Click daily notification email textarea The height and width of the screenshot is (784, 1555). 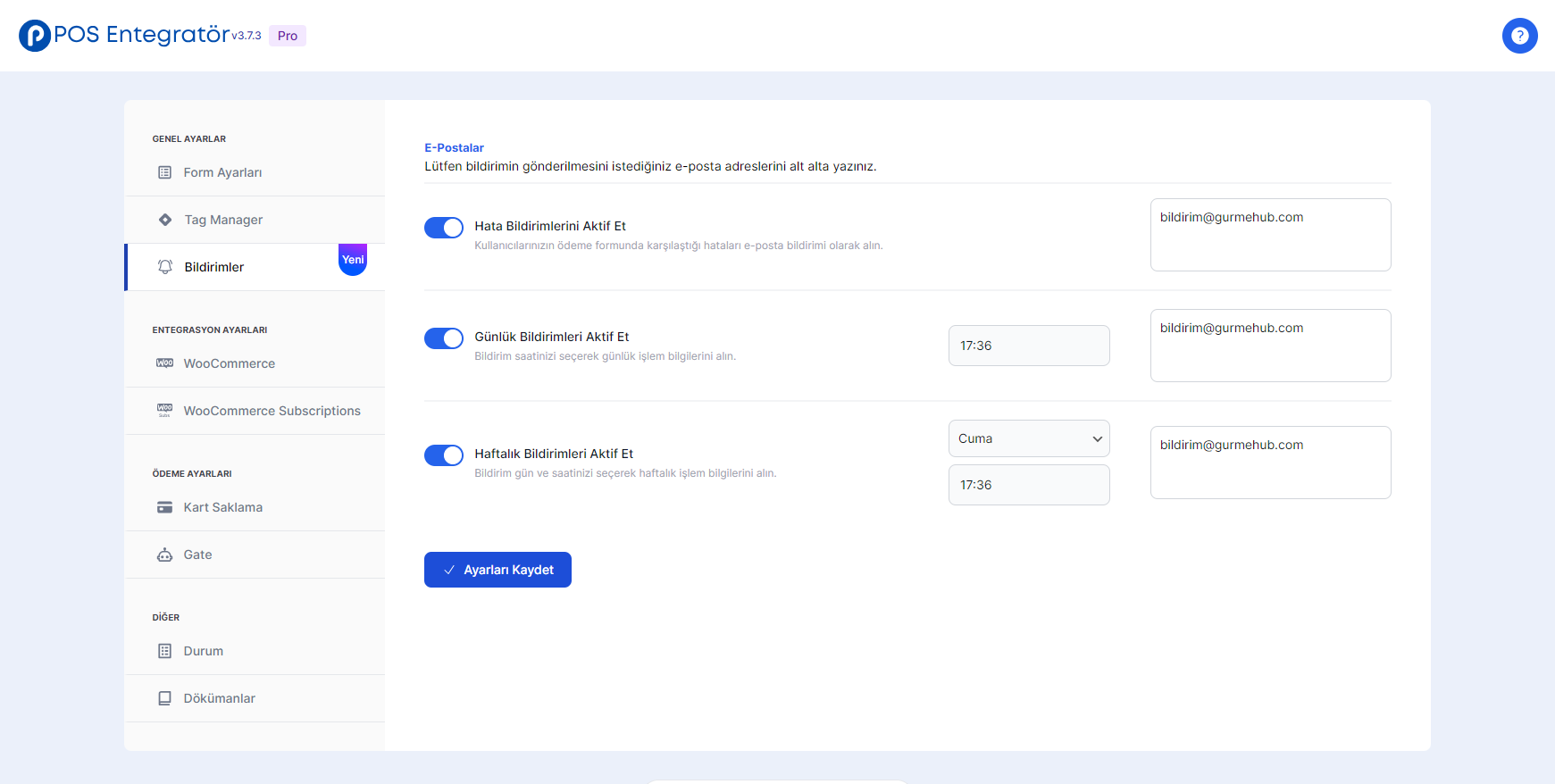1270,346
